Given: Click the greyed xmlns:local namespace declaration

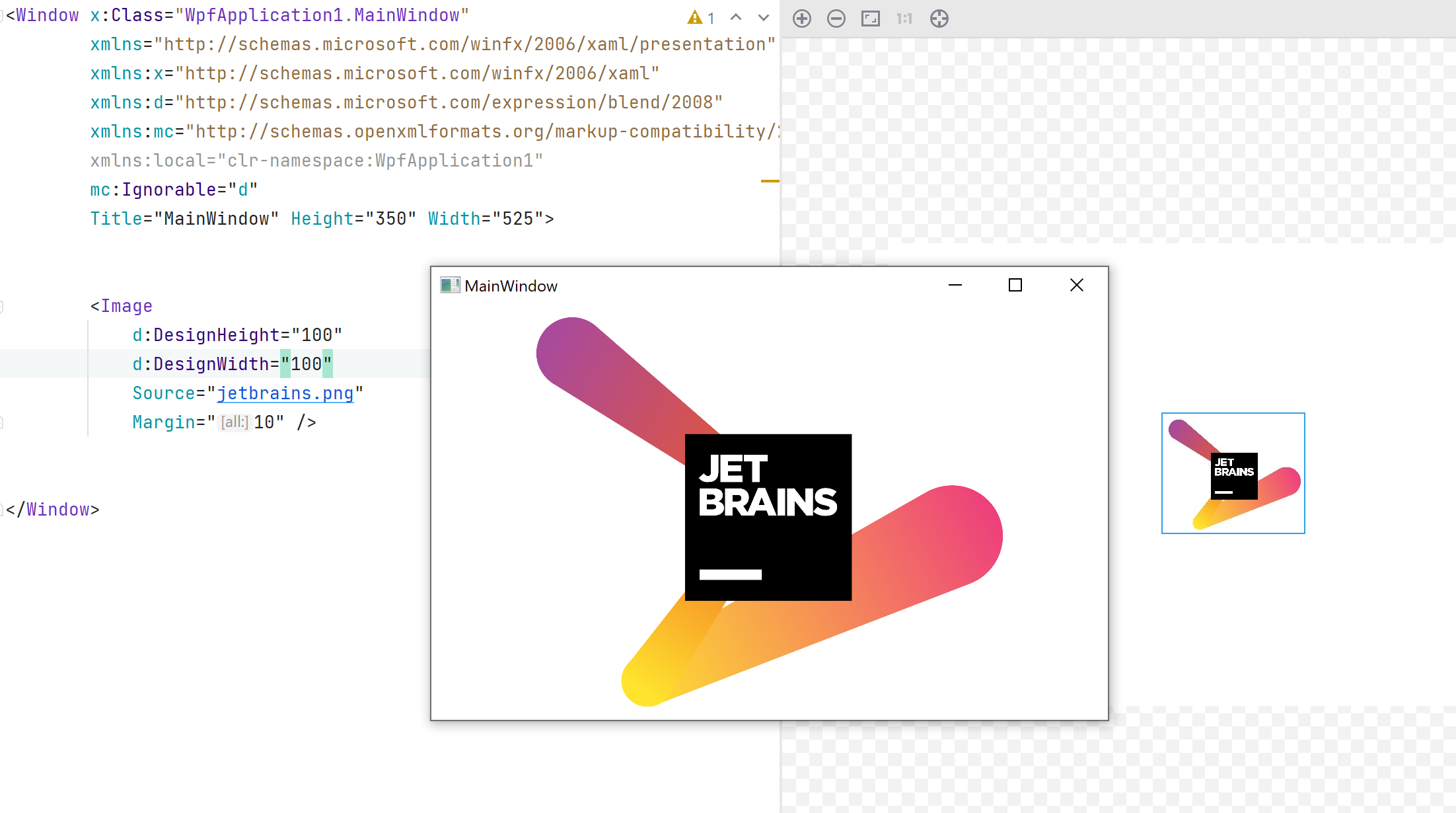Looking at the screenshot, I should tap(316, 161).
